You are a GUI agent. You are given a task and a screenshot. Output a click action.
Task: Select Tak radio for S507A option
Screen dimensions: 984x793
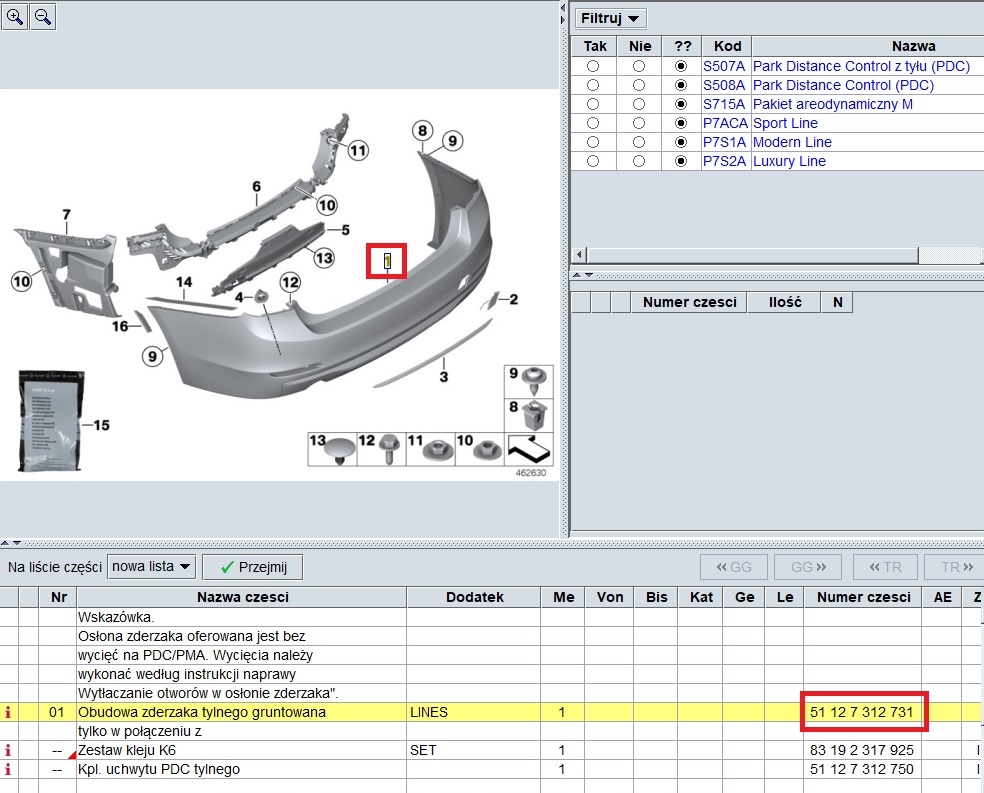click(594, 66)
